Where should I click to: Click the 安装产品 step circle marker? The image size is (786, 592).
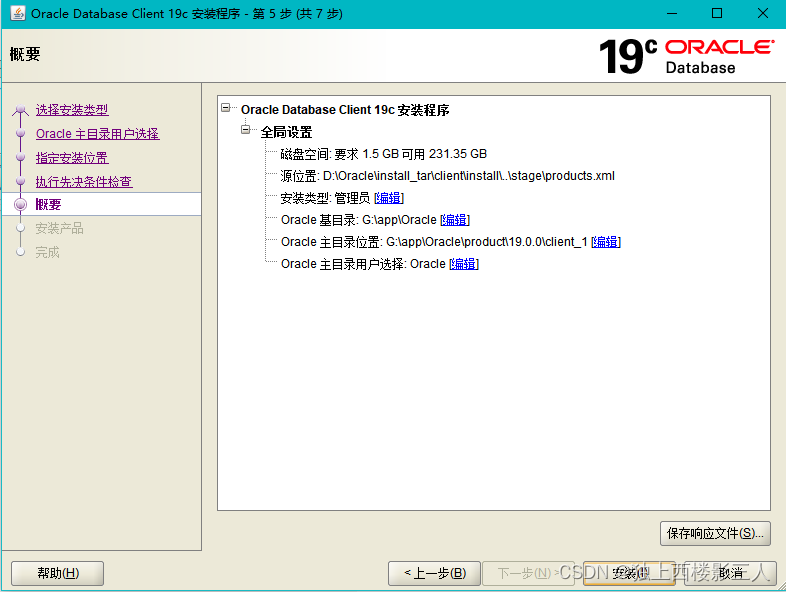(x=21, y=228)
